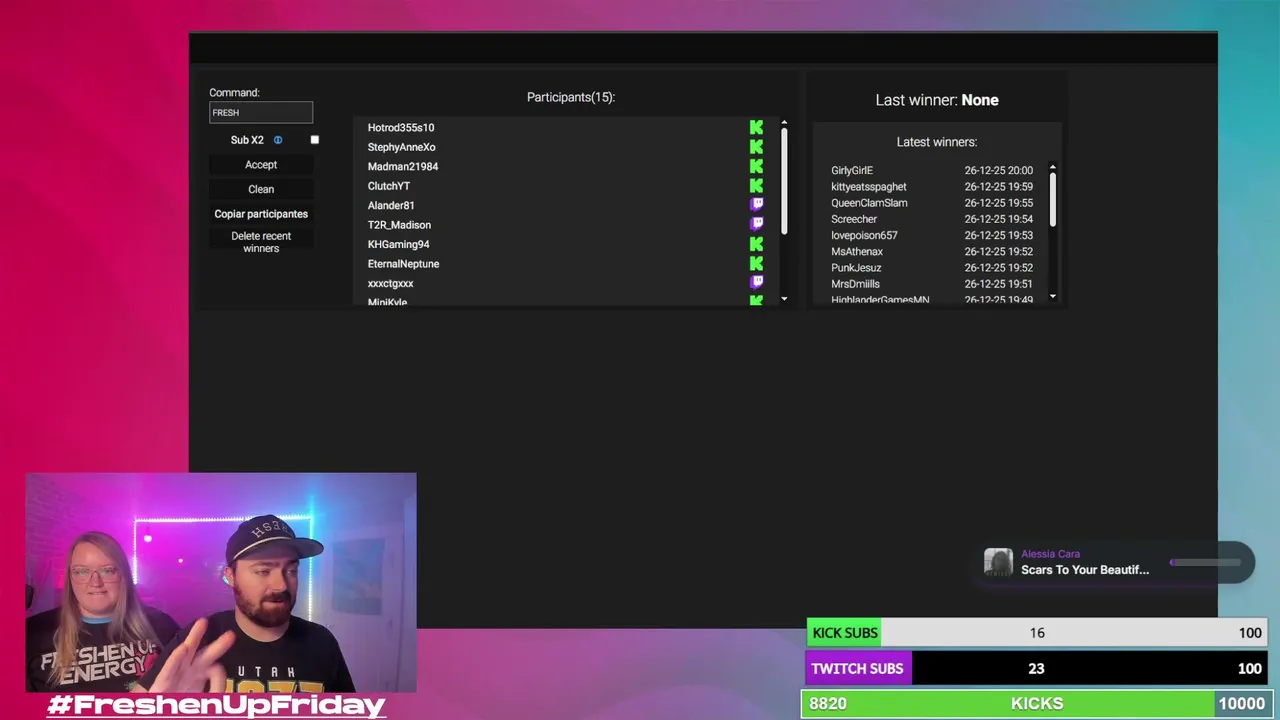
Task: Click the Twitch icon beside xxxctgxxx
Action: coord(757,283)
